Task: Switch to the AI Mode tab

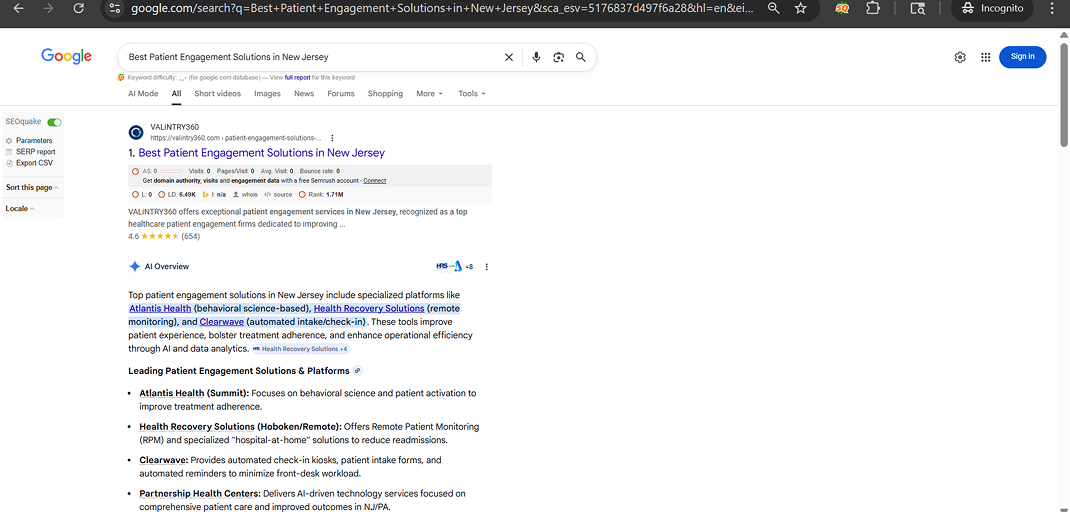Action: [143, 94]
